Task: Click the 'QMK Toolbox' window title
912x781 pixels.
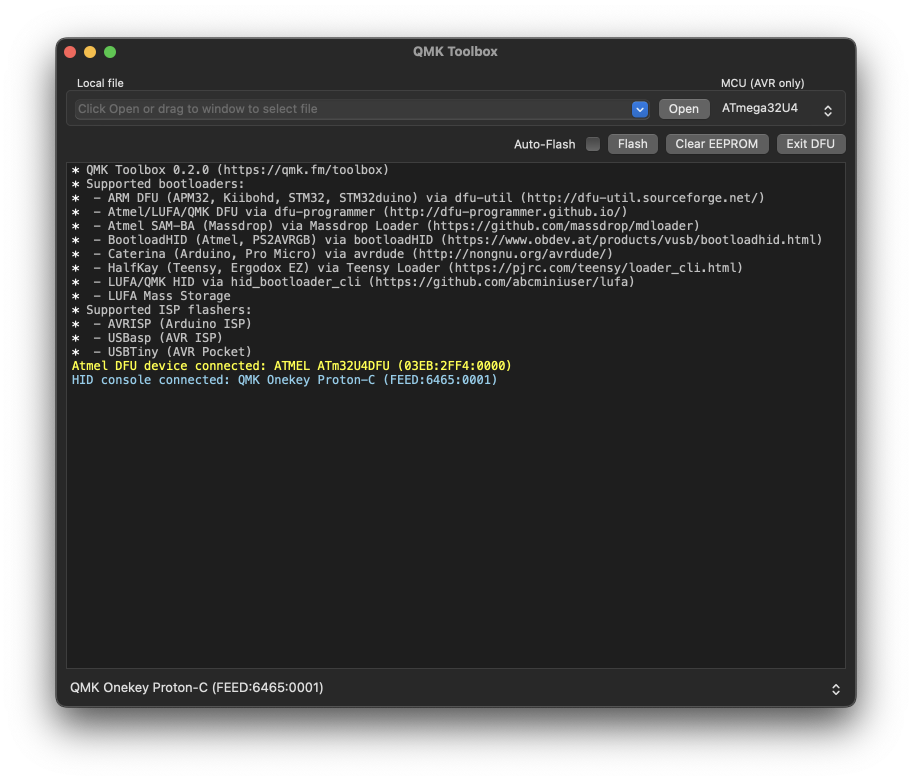Action: [x=455, y=52]
